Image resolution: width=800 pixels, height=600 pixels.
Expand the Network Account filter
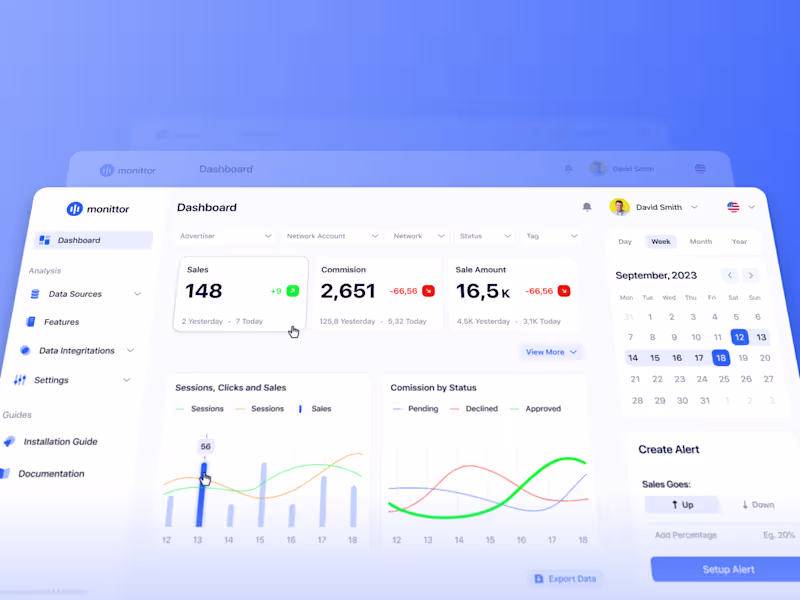coord(333,236)
